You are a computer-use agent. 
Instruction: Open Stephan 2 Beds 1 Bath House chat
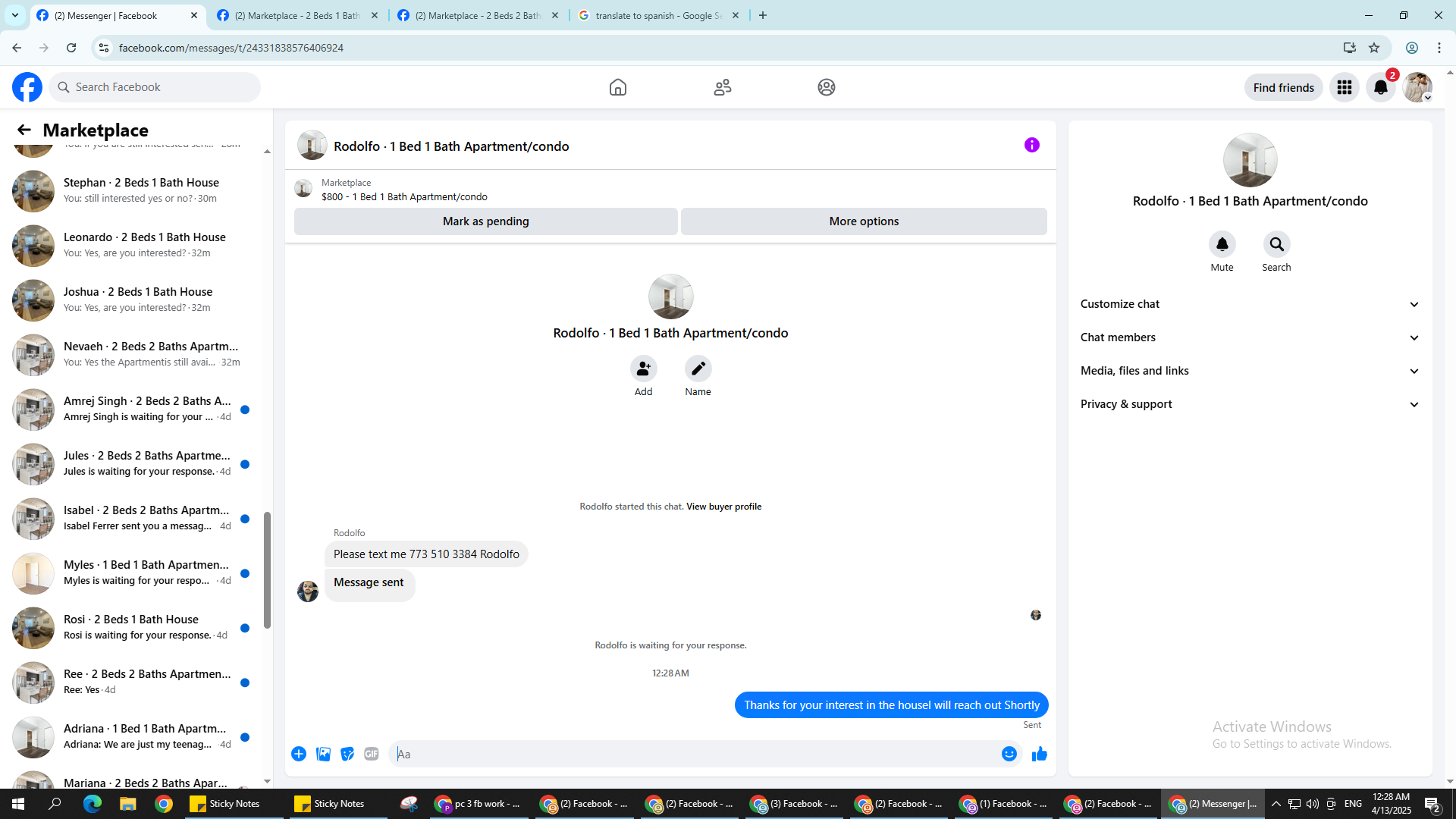(133, 190)
